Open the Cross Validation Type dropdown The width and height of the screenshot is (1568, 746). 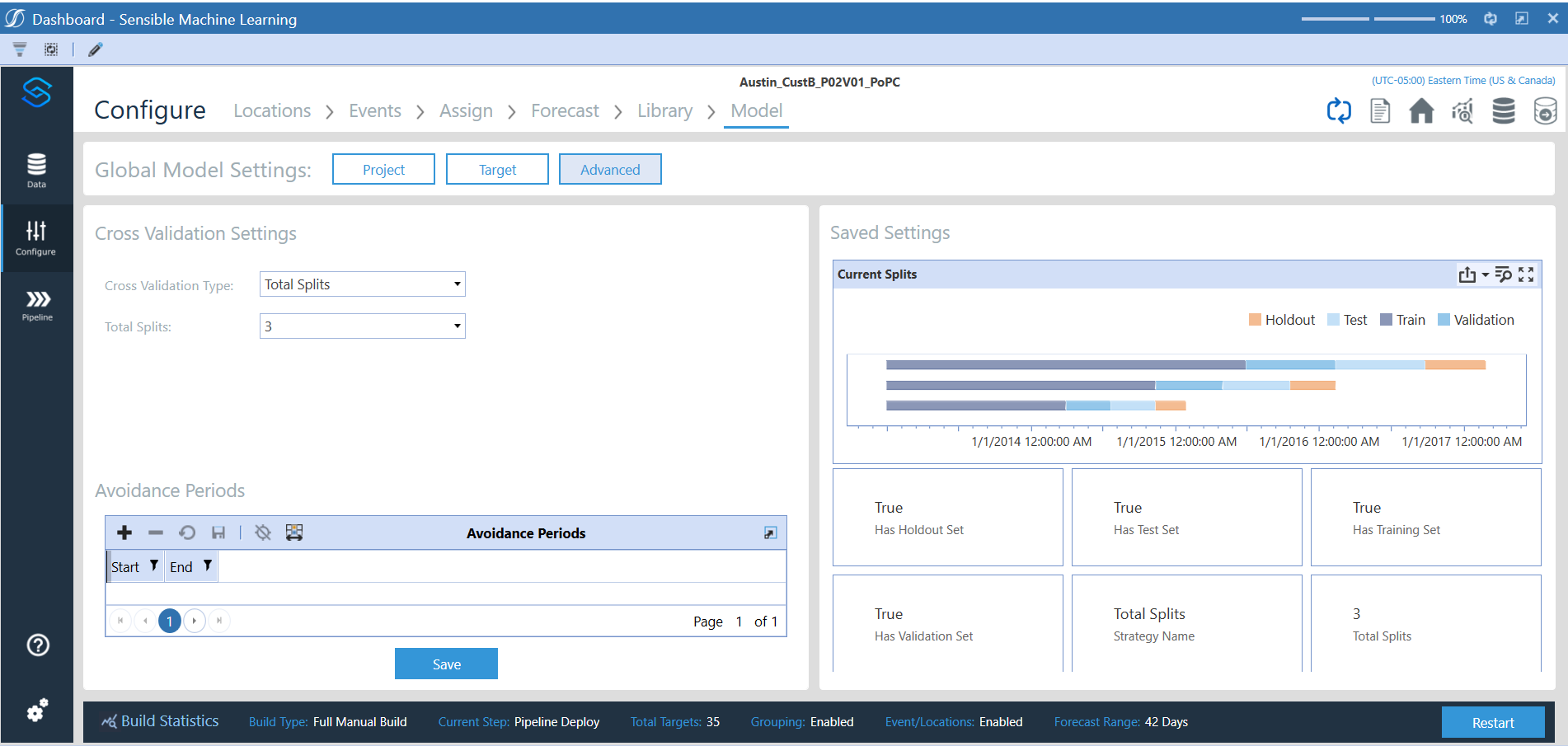(x=363, y=284)
